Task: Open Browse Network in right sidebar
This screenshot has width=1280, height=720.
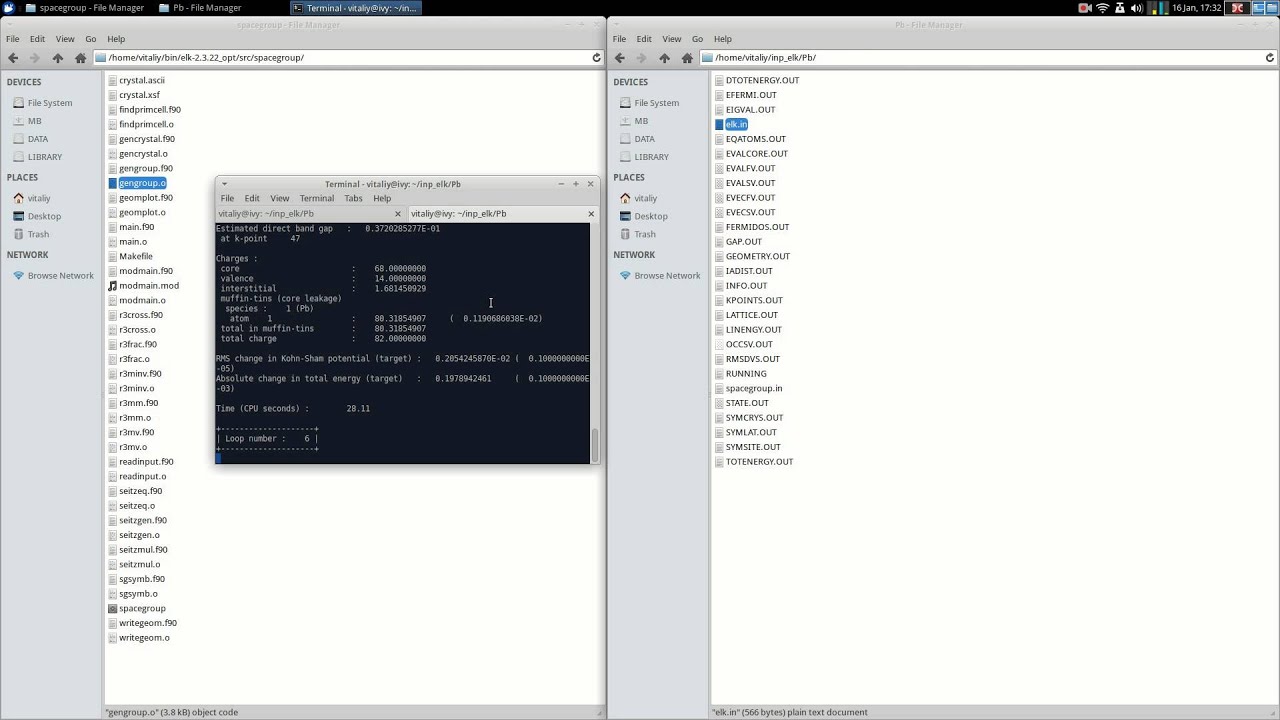Action: pyautogui.click(x=667, y=276)
